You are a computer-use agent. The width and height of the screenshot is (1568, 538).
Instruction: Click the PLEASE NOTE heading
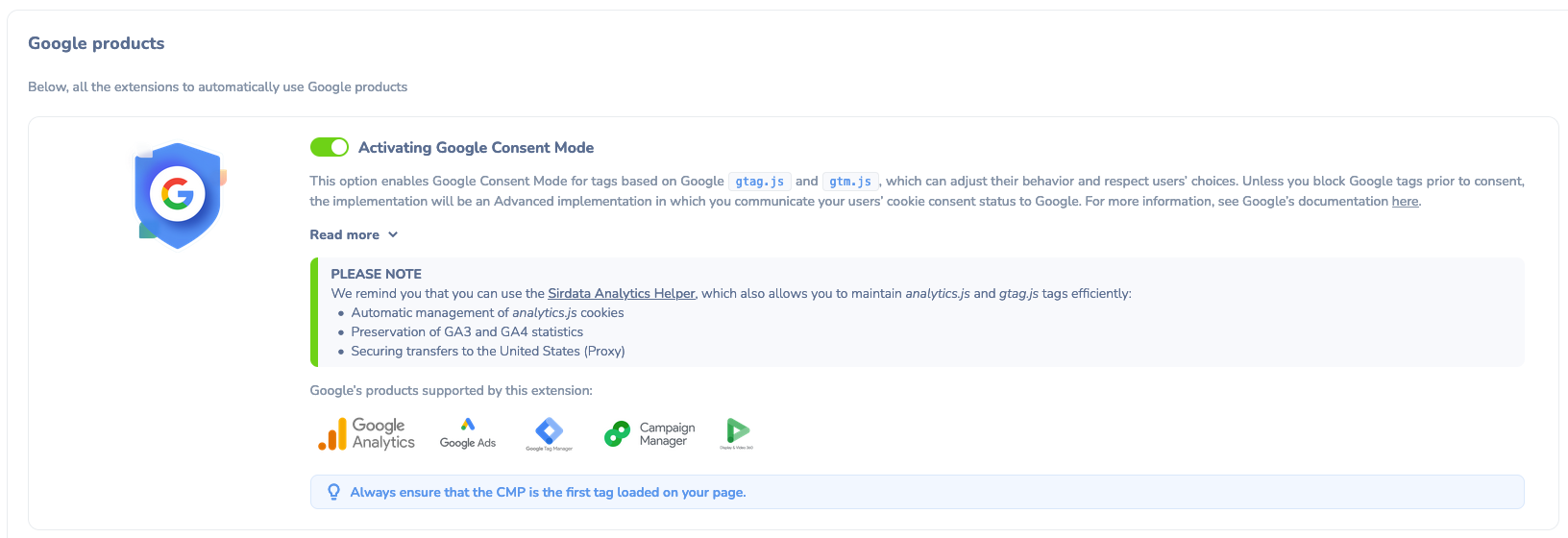tap(377, 274)
